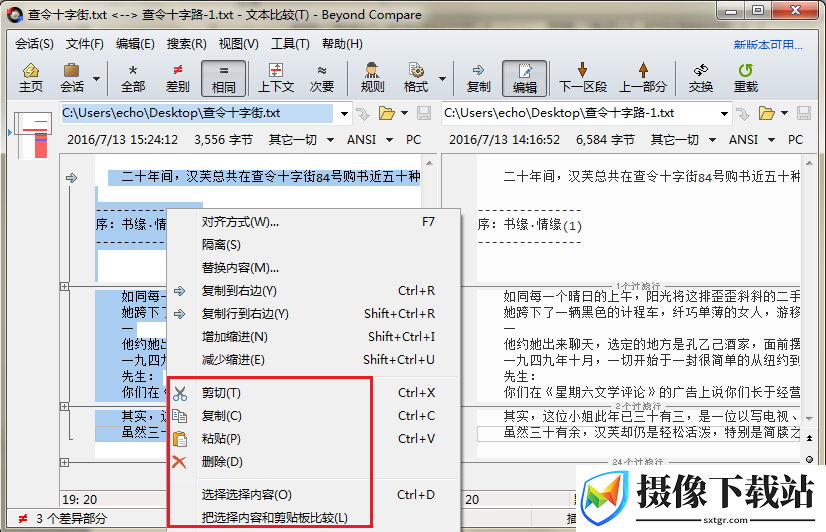
Task: Show 全部 all lines toolbar toggle
Action: point(133,78)
